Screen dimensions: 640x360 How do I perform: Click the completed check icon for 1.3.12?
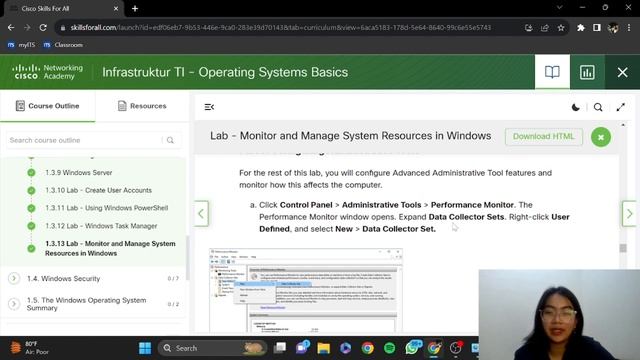pos(31,226)
